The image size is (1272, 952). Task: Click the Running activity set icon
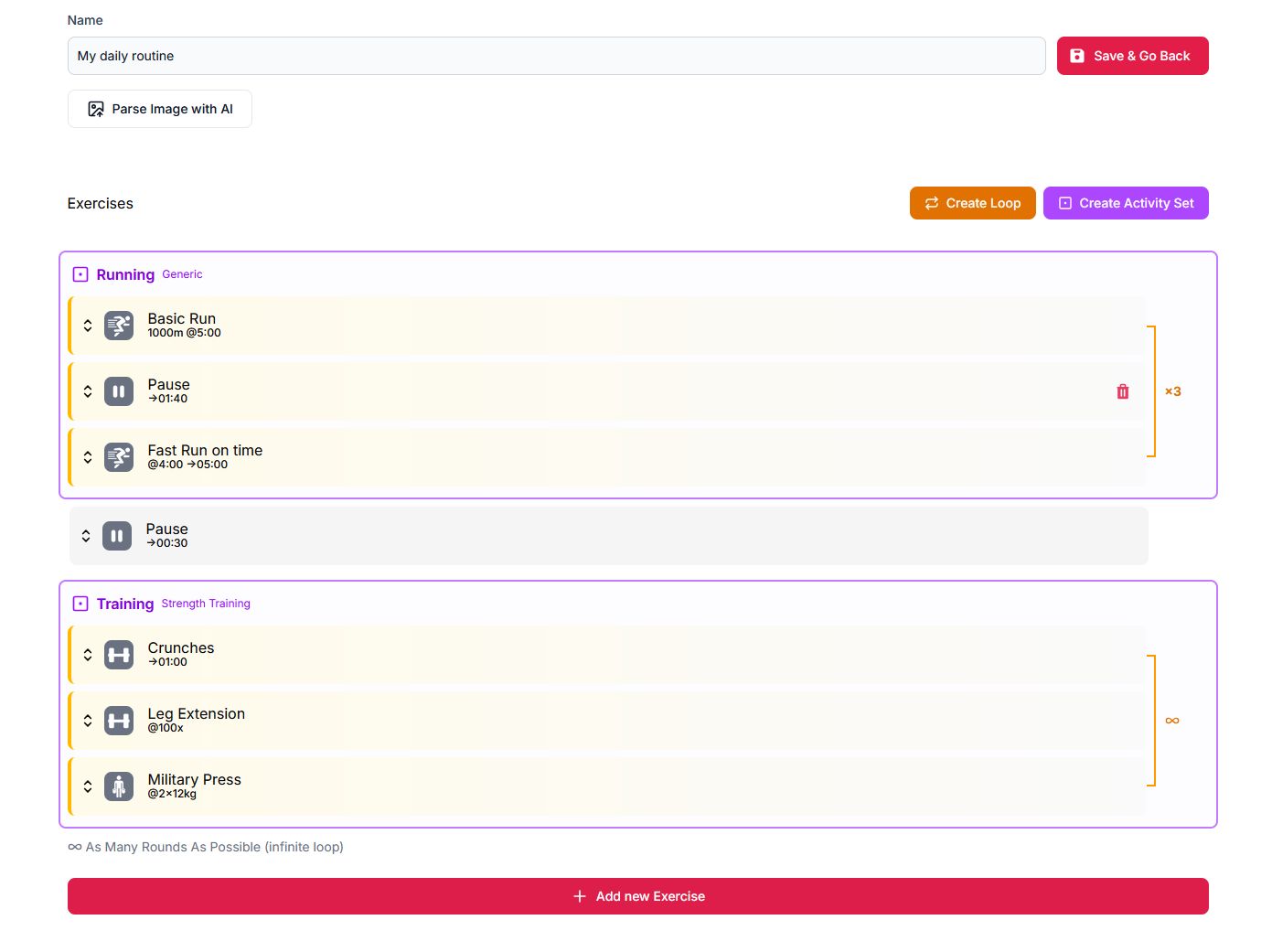pyautogui.click(x=80, y=274)
